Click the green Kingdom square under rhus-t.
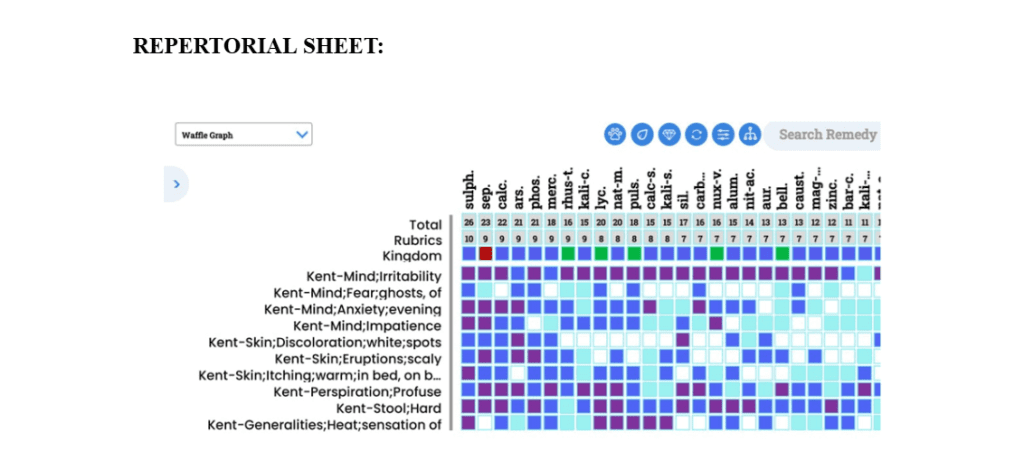 pyautogui.click(x=568, y=254)
